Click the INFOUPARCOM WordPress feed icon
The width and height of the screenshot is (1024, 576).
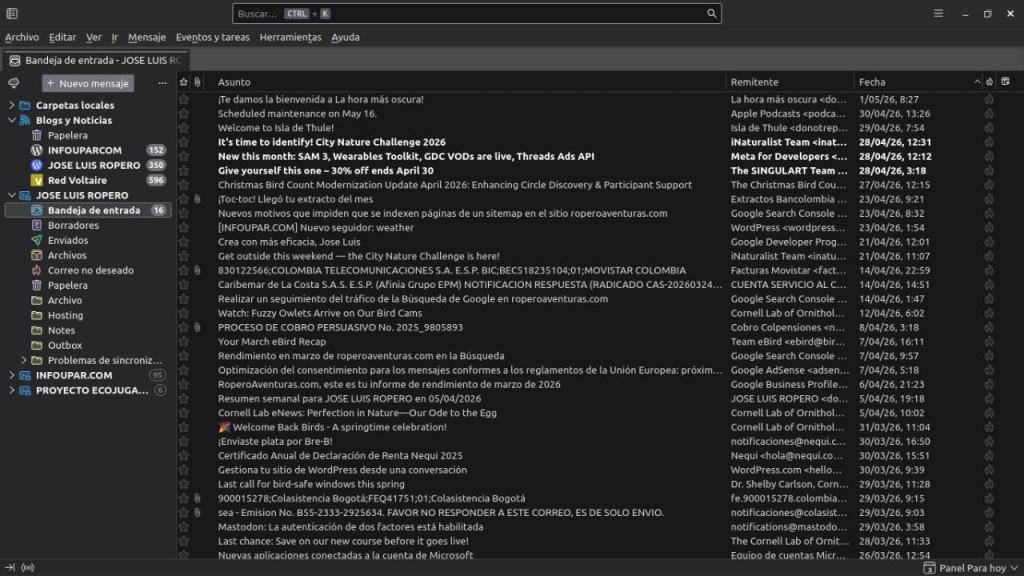(x=37, y=150)
